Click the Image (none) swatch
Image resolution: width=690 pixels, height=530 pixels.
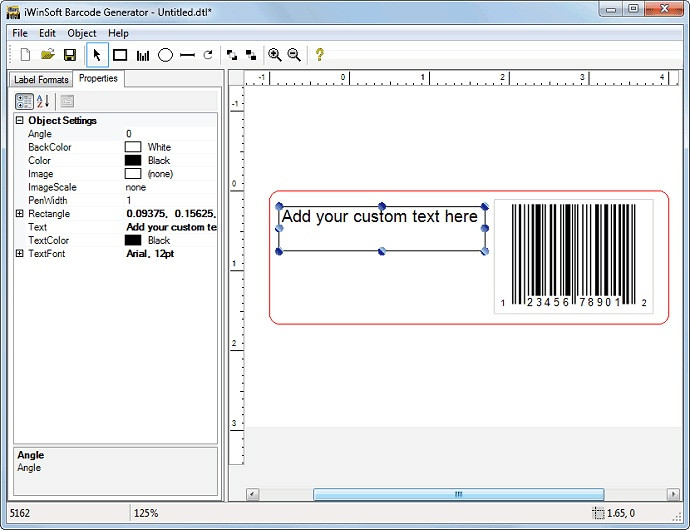(133, 173)
